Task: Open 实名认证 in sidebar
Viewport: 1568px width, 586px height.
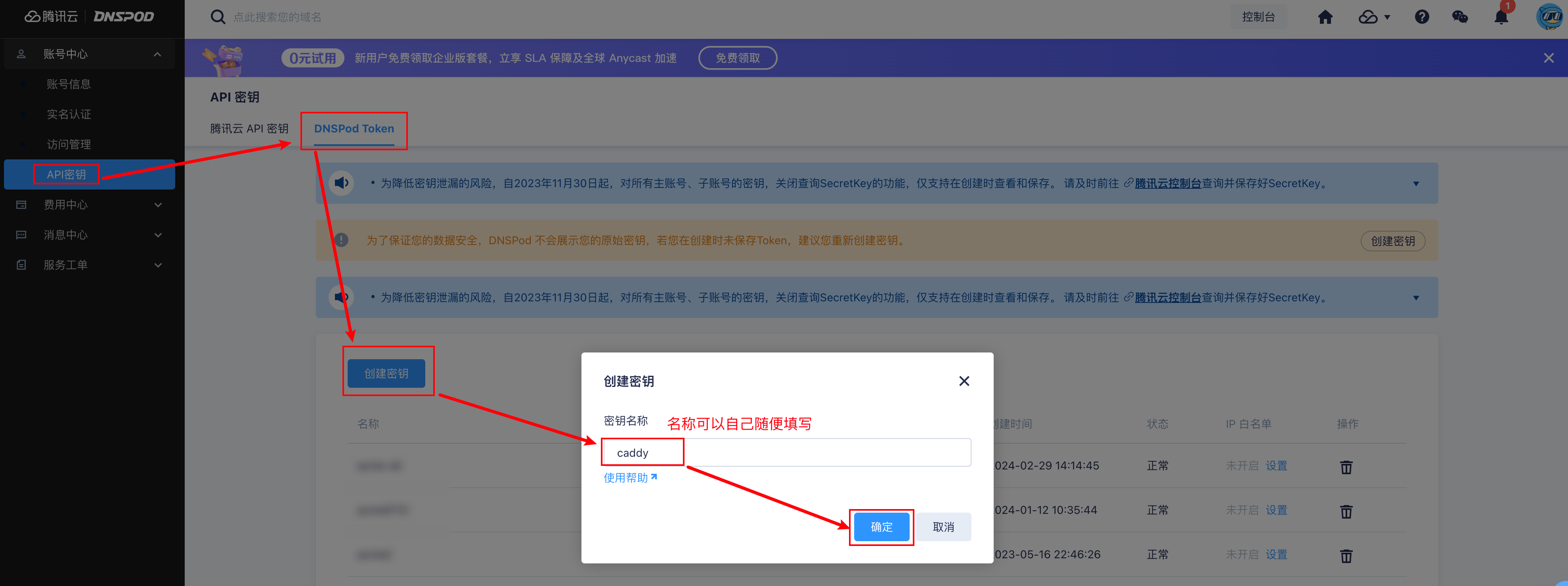Action: [69, 114]
